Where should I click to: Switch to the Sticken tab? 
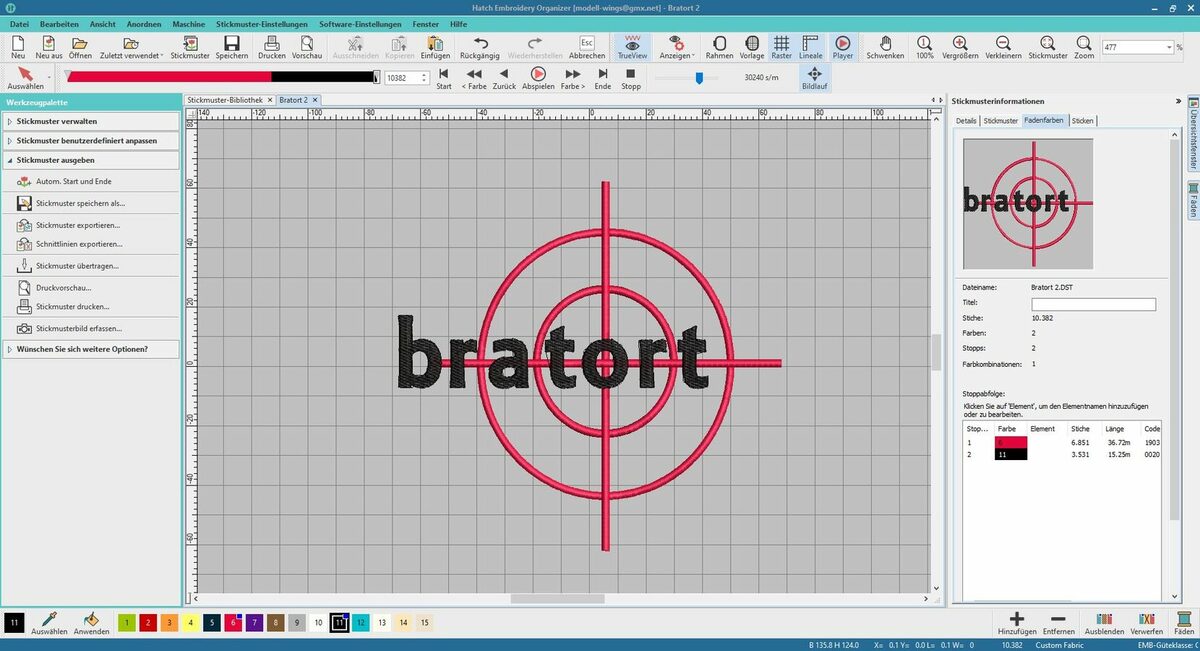[1083, 120]
